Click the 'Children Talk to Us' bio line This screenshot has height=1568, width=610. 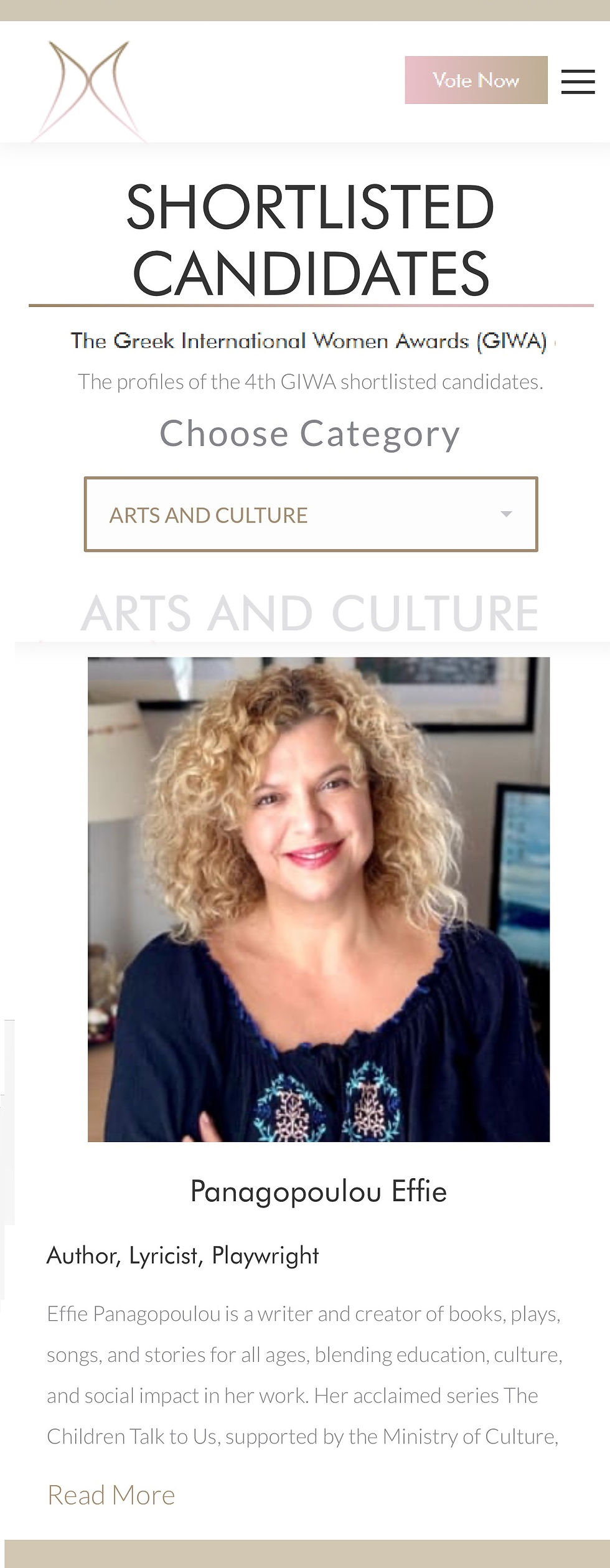[303, 1437]
